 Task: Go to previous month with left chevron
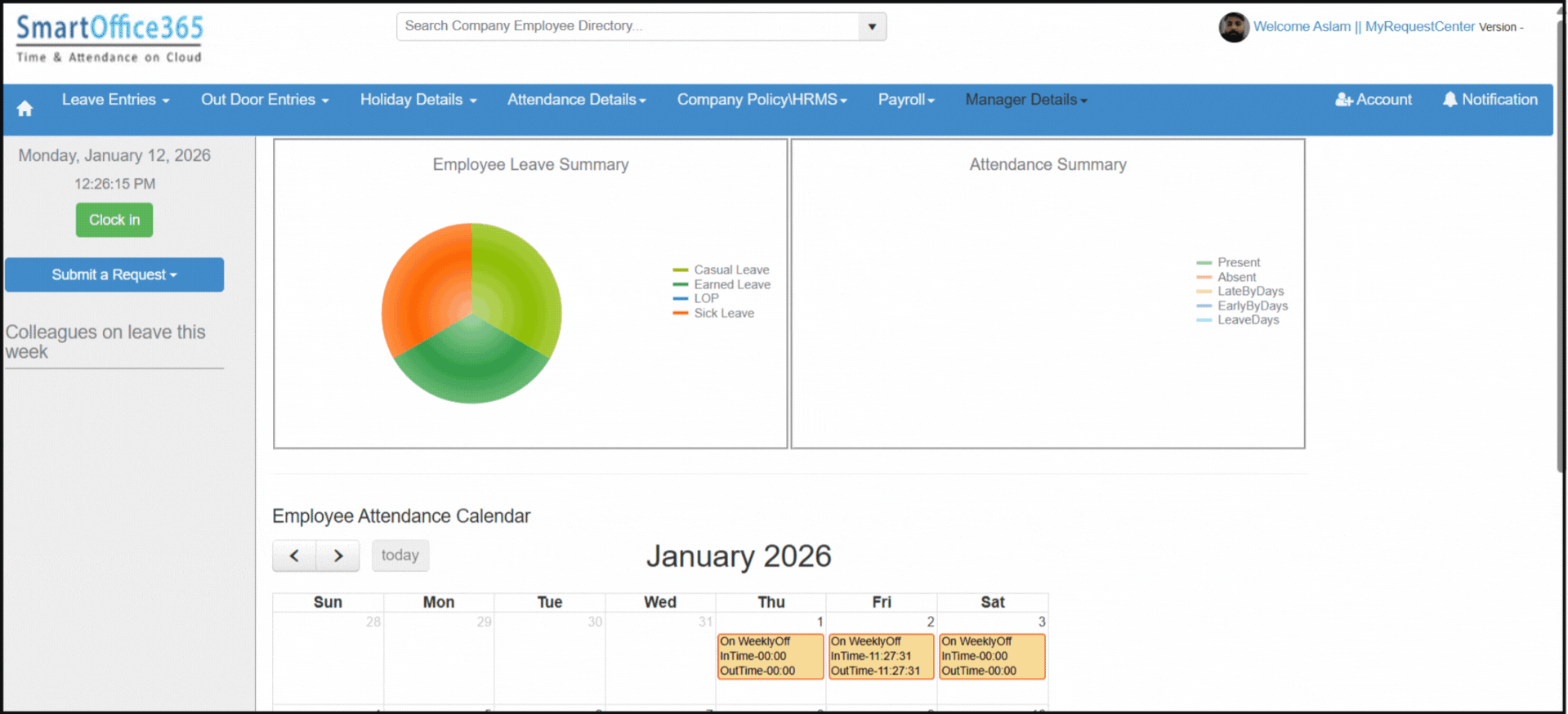294,556
